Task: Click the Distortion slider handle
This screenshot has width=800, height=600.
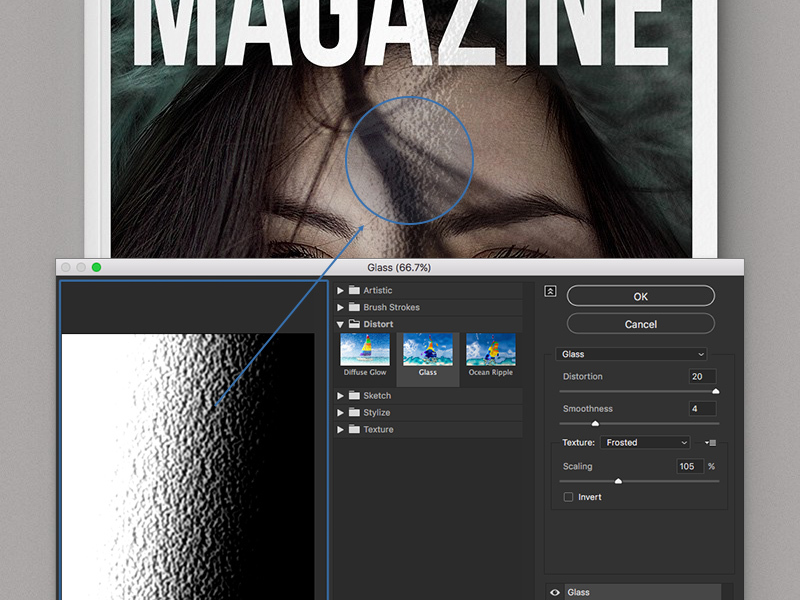Action: 715,392
